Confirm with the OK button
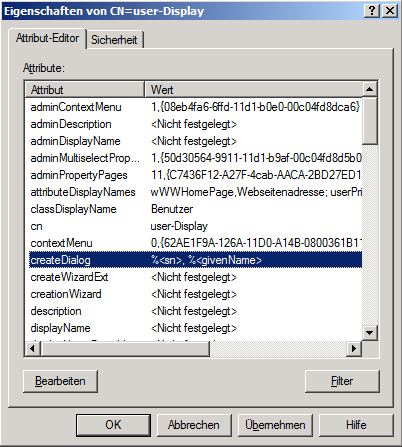This screenshot has height=447, width=402. tap(113, 425)
